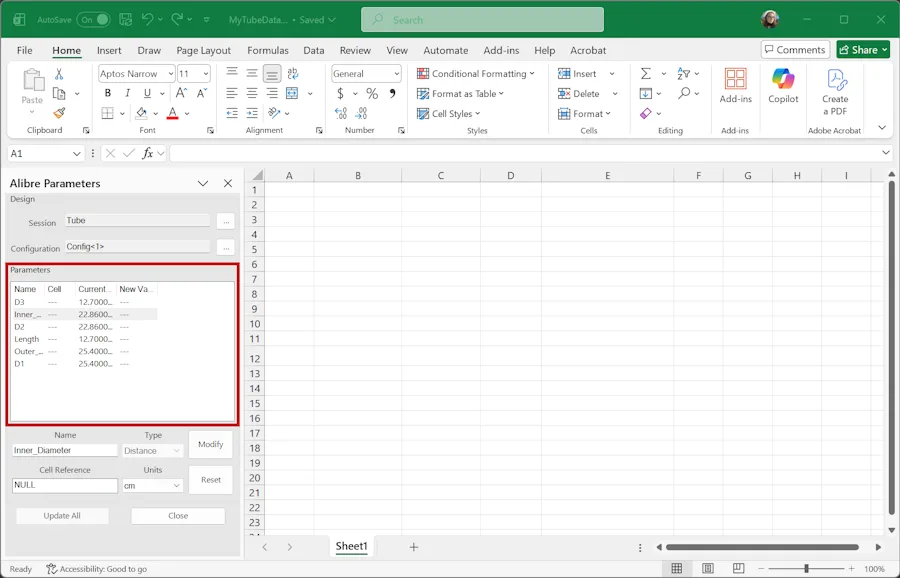Click the Percent Style icon
The image size is (900, 578).
(372, 94)
